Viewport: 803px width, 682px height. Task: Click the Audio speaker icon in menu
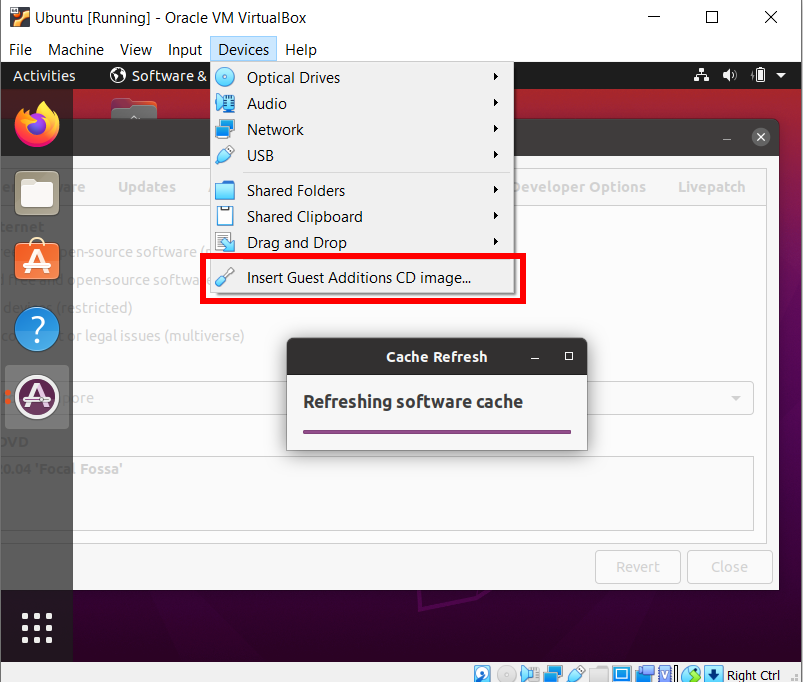(225, 103)
